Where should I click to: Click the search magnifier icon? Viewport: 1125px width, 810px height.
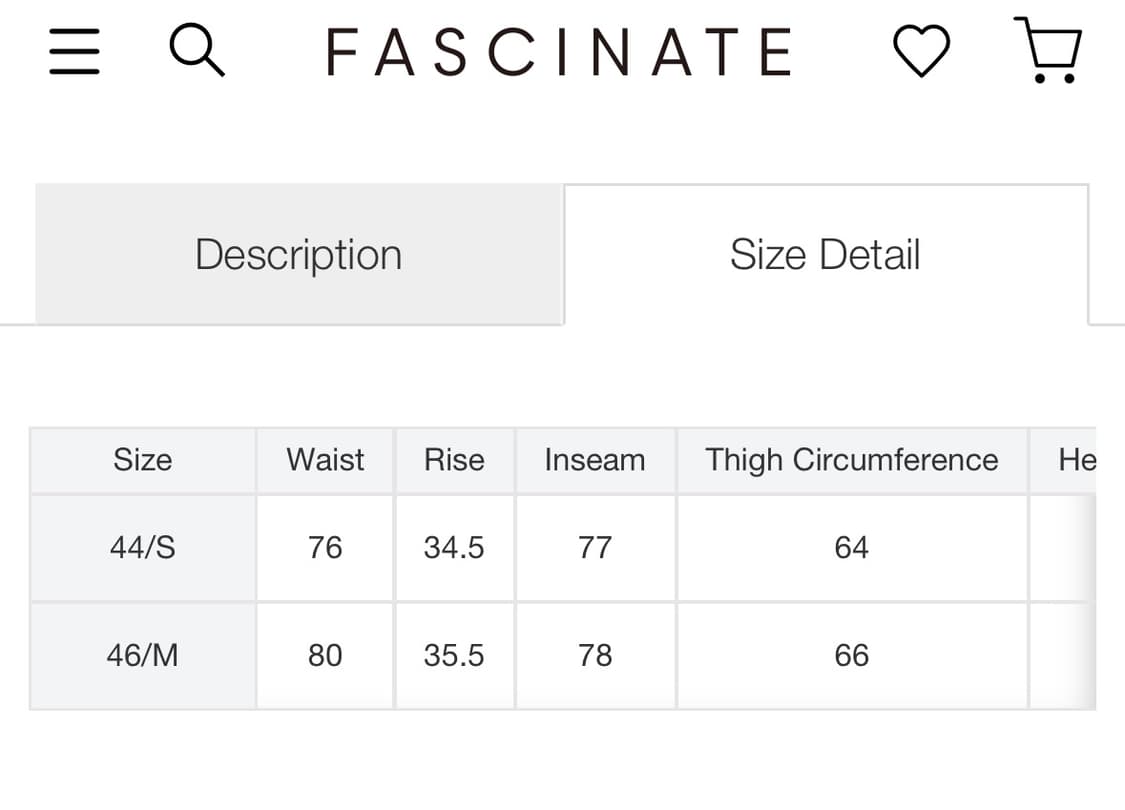click(197, 50)
